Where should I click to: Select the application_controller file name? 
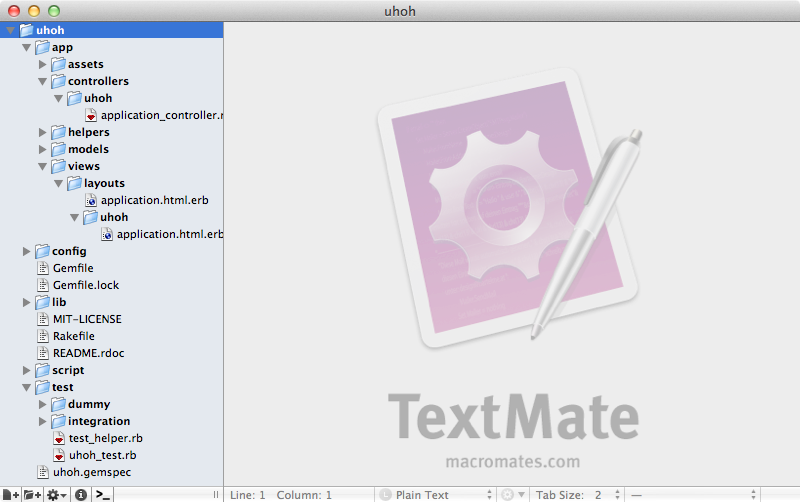(162, 115)
